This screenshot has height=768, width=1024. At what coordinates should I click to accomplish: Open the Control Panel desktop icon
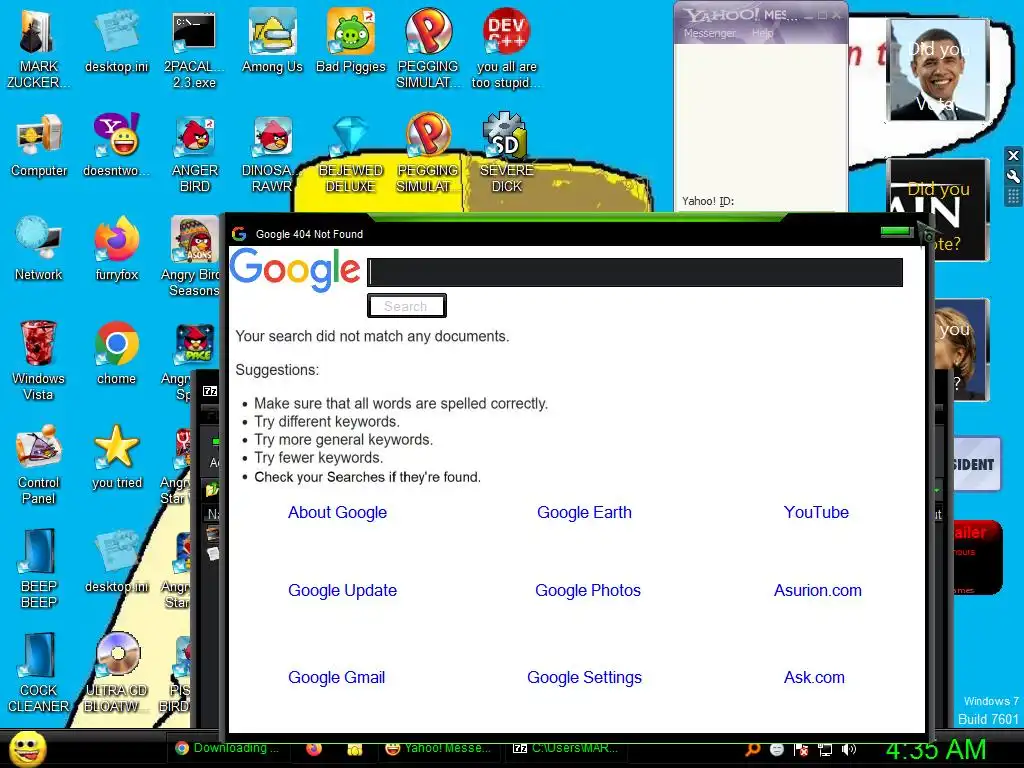pos(39,464)
